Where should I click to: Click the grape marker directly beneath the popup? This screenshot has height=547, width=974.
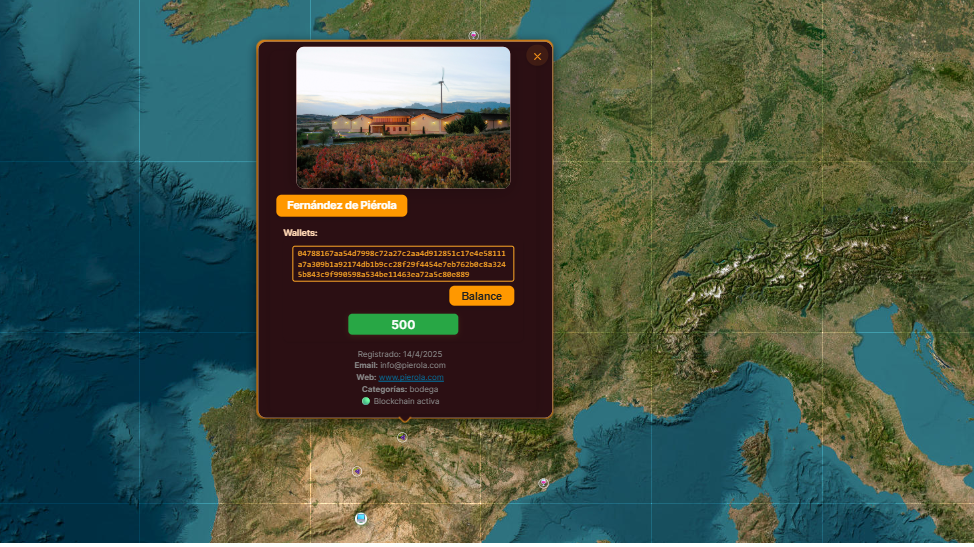coord(403,437)
